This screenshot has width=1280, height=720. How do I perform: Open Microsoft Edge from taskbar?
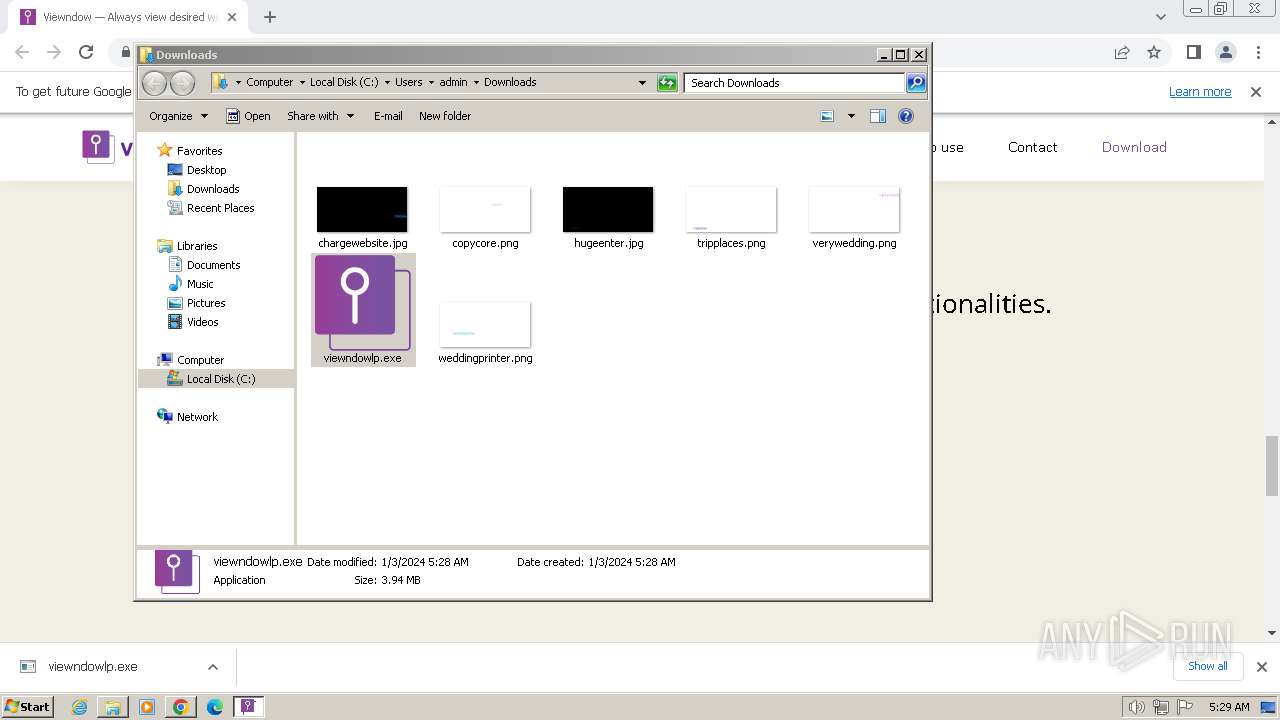[x=215, y=707]
